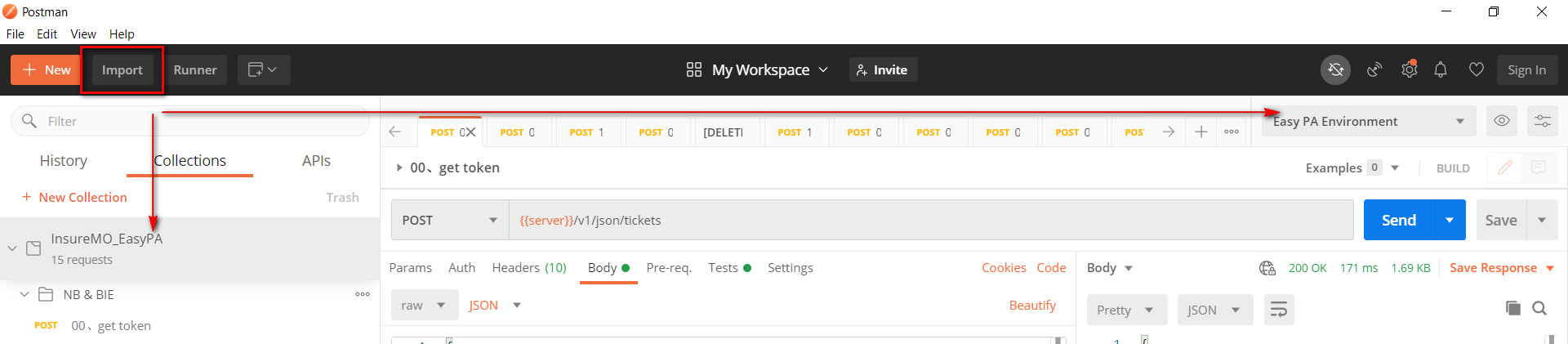The height and width of the screenshot is (344, 1568).
Task: Click network globe icon in response
Action: coord(1267,268)
